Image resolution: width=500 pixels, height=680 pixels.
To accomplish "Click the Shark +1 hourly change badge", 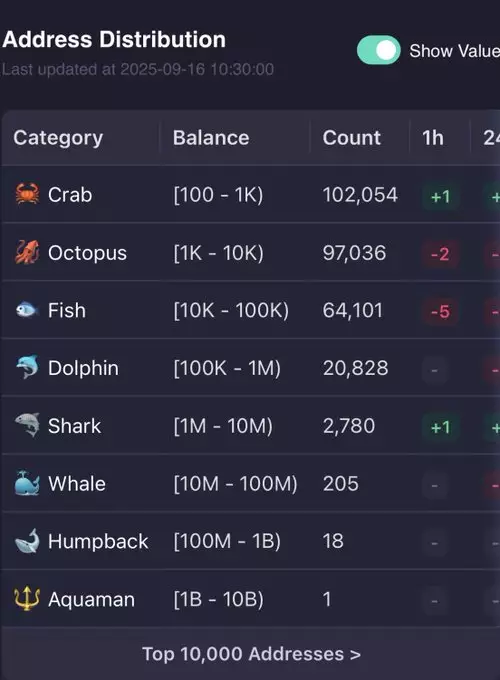I will coord(441,428).
